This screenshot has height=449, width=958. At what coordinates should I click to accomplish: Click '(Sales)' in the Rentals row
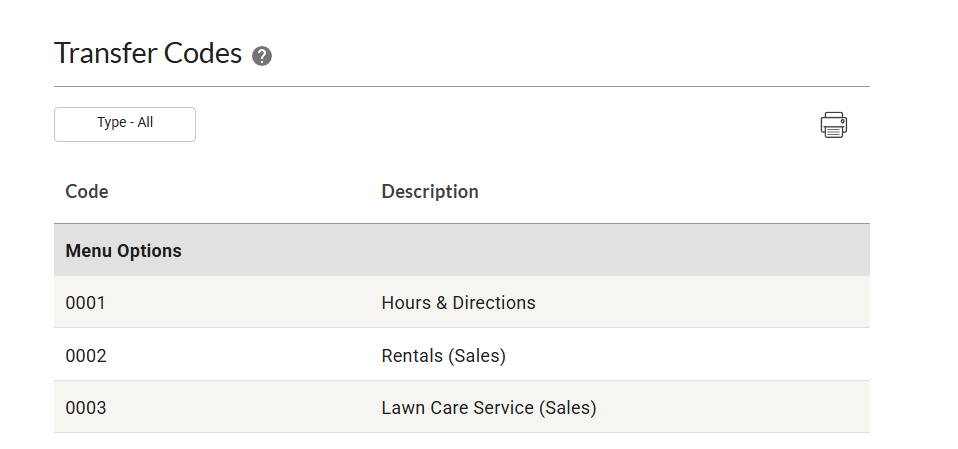coord(479,356)
